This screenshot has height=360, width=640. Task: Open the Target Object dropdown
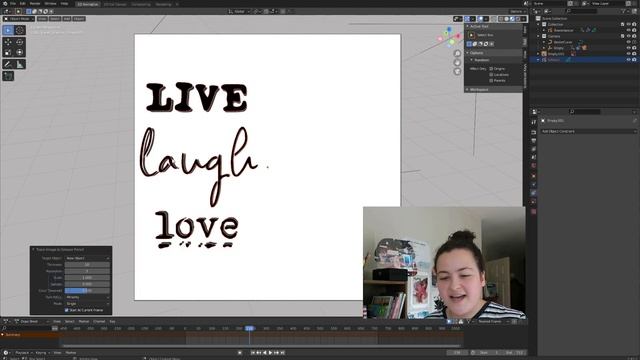click(x=87, y=258)
